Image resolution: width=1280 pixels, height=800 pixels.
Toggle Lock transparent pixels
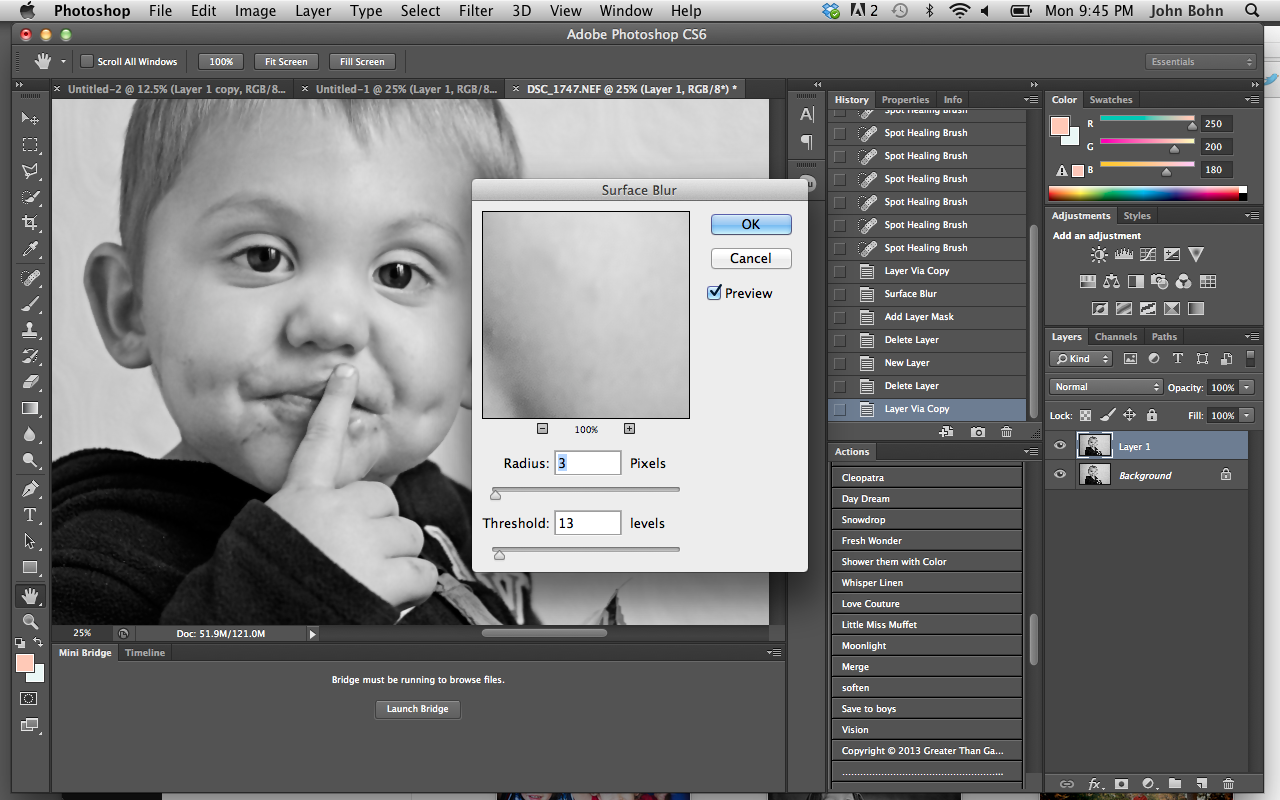point(1086,415)
